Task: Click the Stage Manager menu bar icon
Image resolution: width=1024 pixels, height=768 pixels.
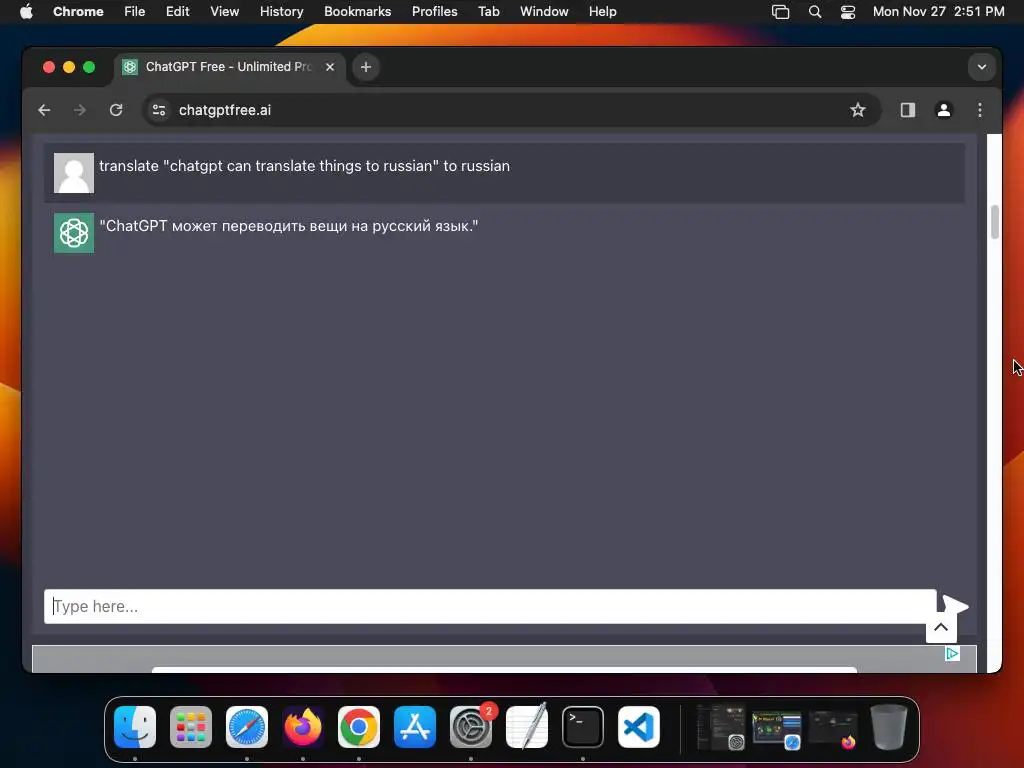Action: (780, 12)
